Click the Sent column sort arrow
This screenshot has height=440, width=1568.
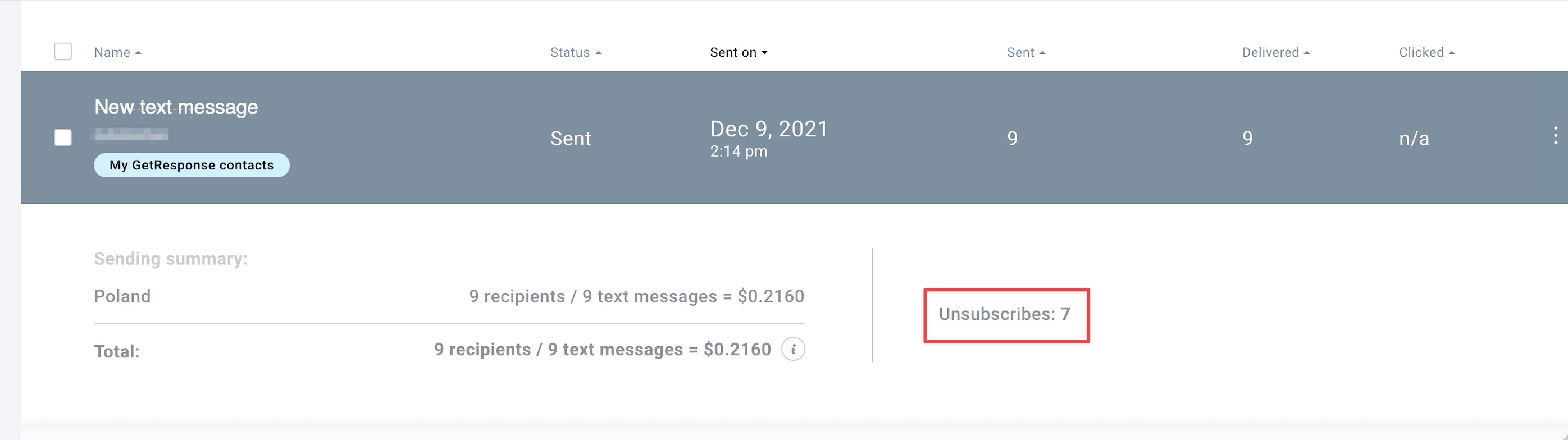tap(1042, 53)
